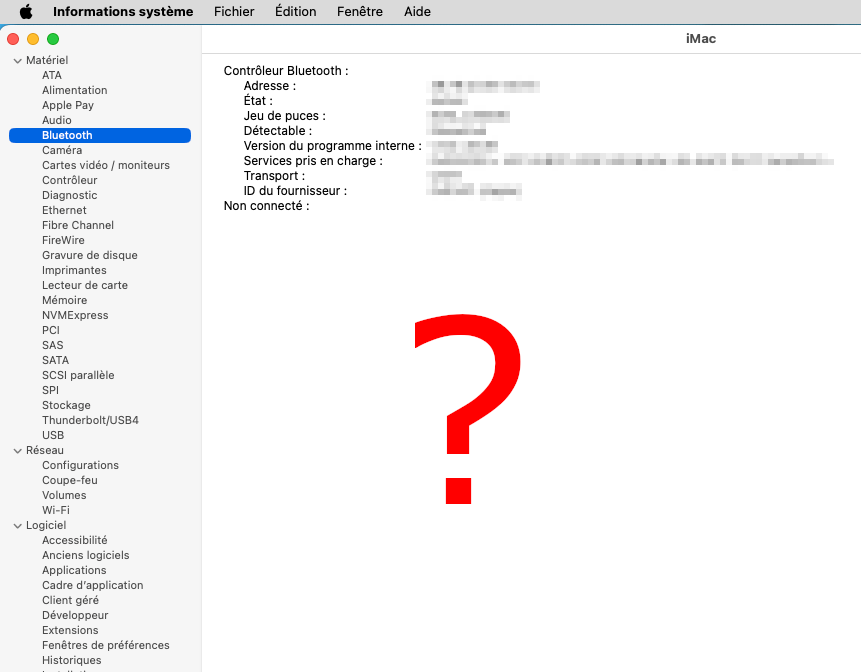Click the Jeu de puces label
The image size is (861, 672).
click(284, 116)
